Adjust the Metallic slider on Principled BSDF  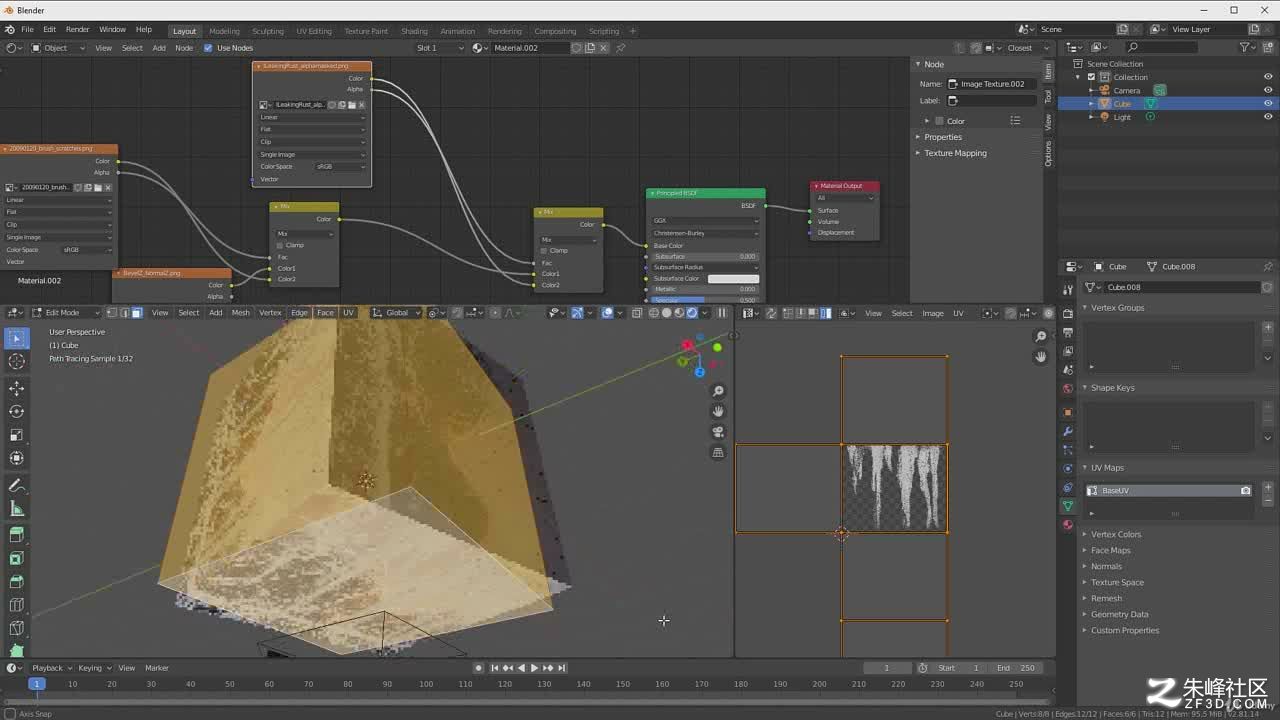point(705,290)
